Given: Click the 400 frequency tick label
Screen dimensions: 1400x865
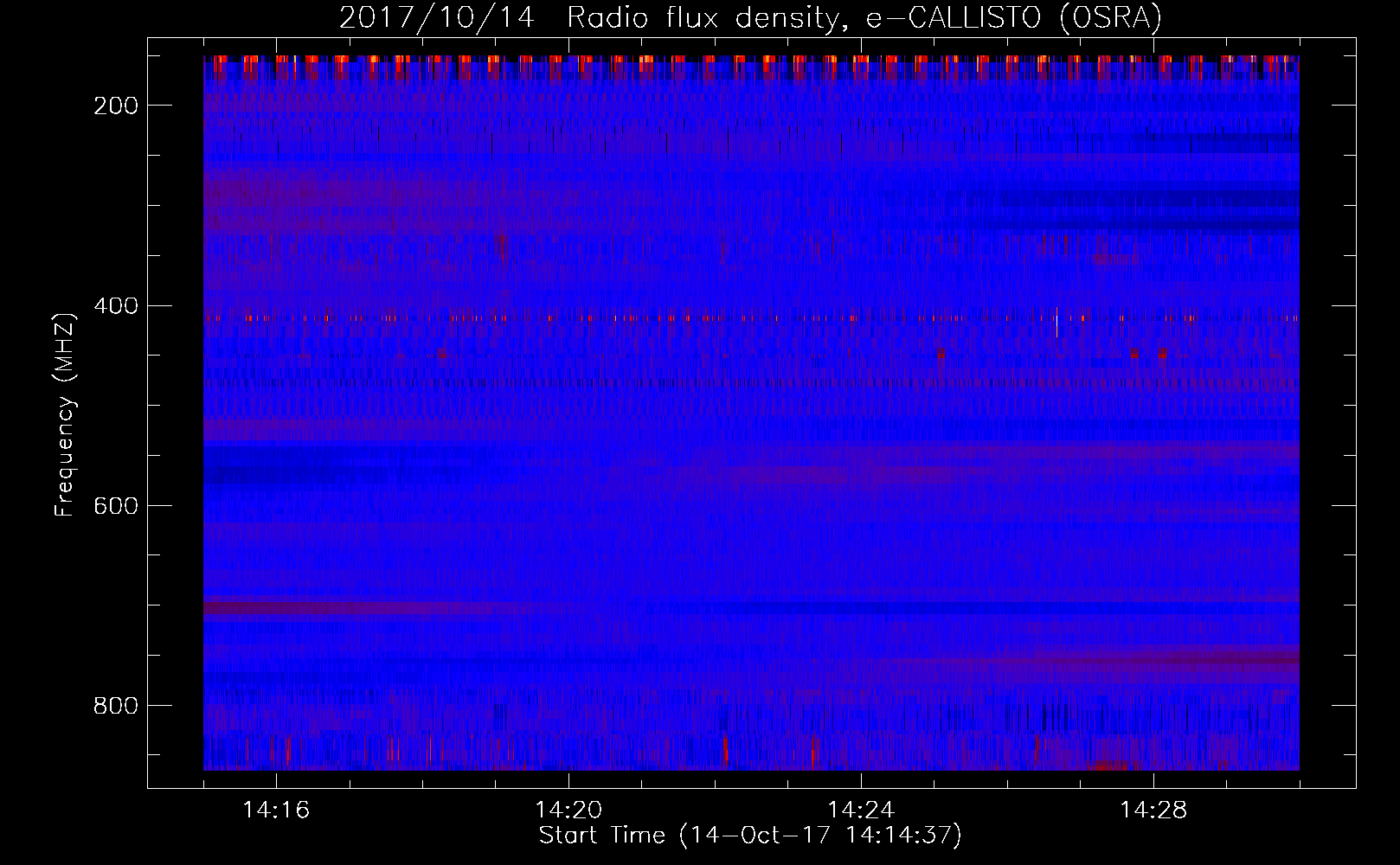Looking at the screenshot, I should pyautogui.click(x=115, y=306).
